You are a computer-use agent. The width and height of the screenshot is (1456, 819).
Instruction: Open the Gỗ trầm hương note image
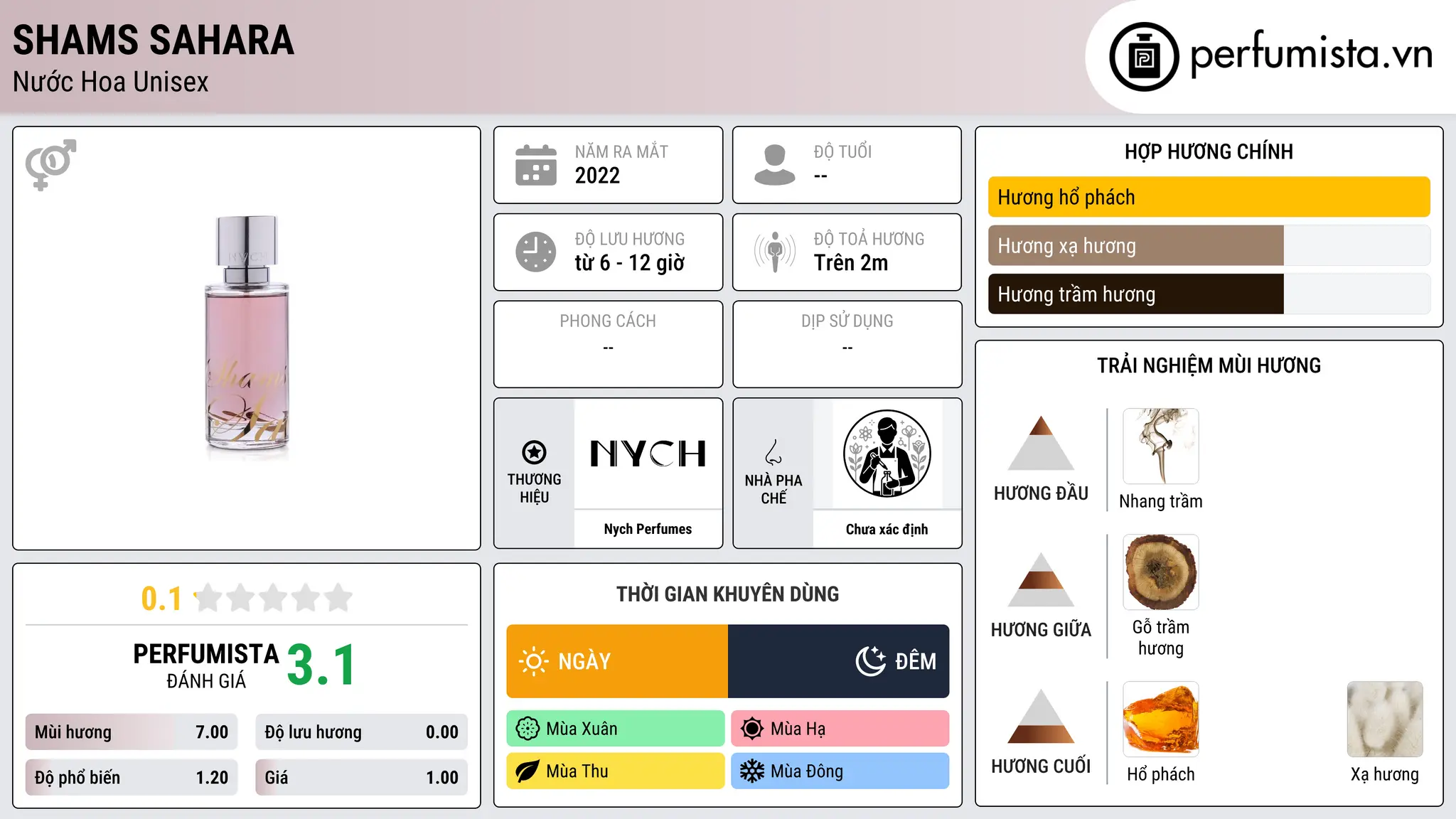tap(1161, 572)
